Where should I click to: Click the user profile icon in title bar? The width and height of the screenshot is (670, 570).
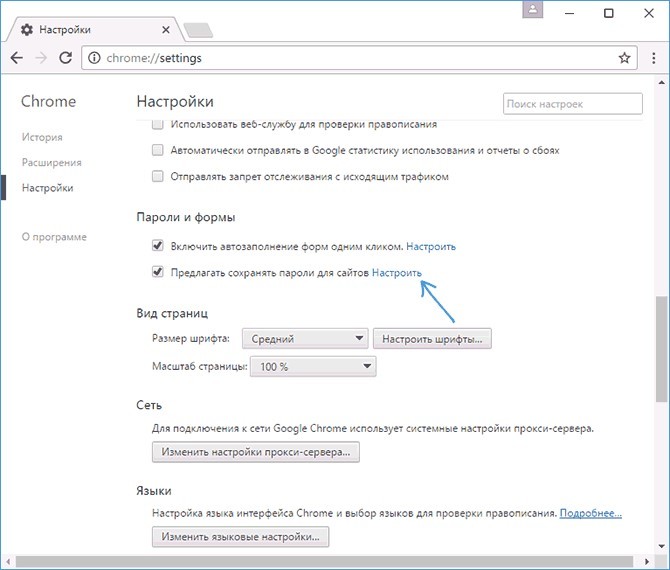[535, 10]
